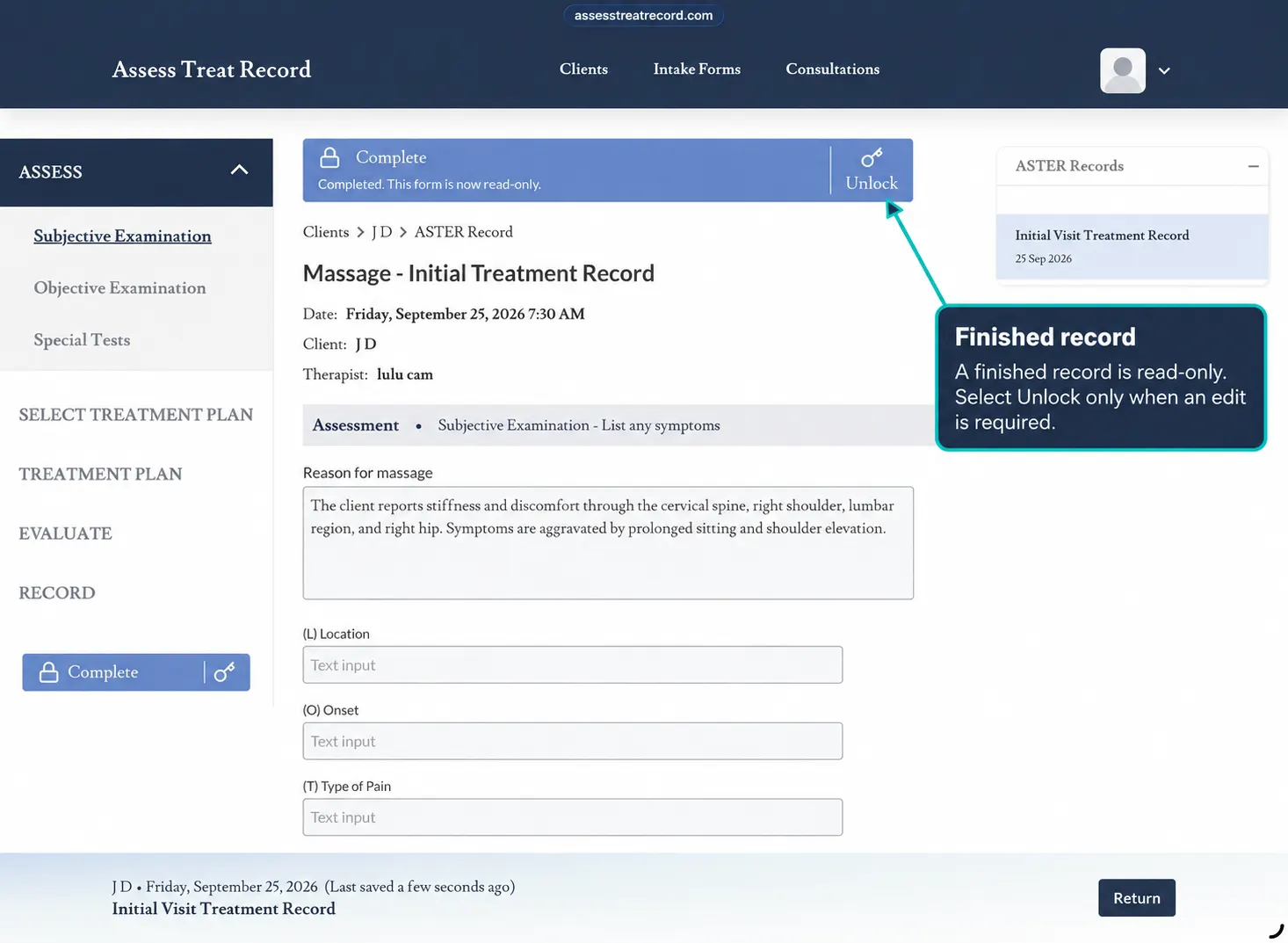Open the Intake Forms menu
This screenshot has height=943, width=1288.
pos(697,69)
